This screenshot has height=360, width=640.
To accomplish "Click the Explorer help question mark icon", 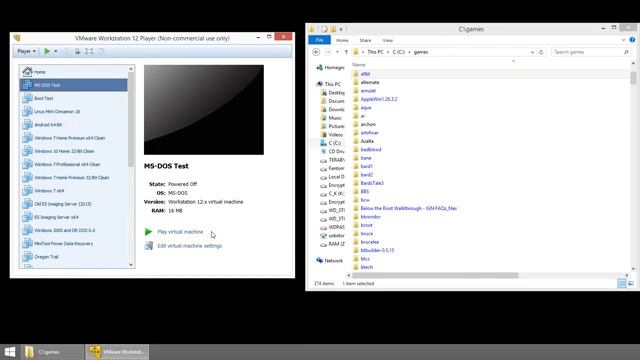I will 632,40.
